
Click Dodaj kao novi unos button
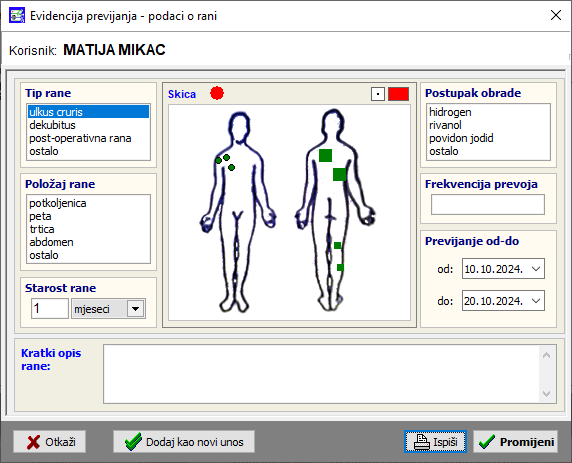[x=184, y=442]
